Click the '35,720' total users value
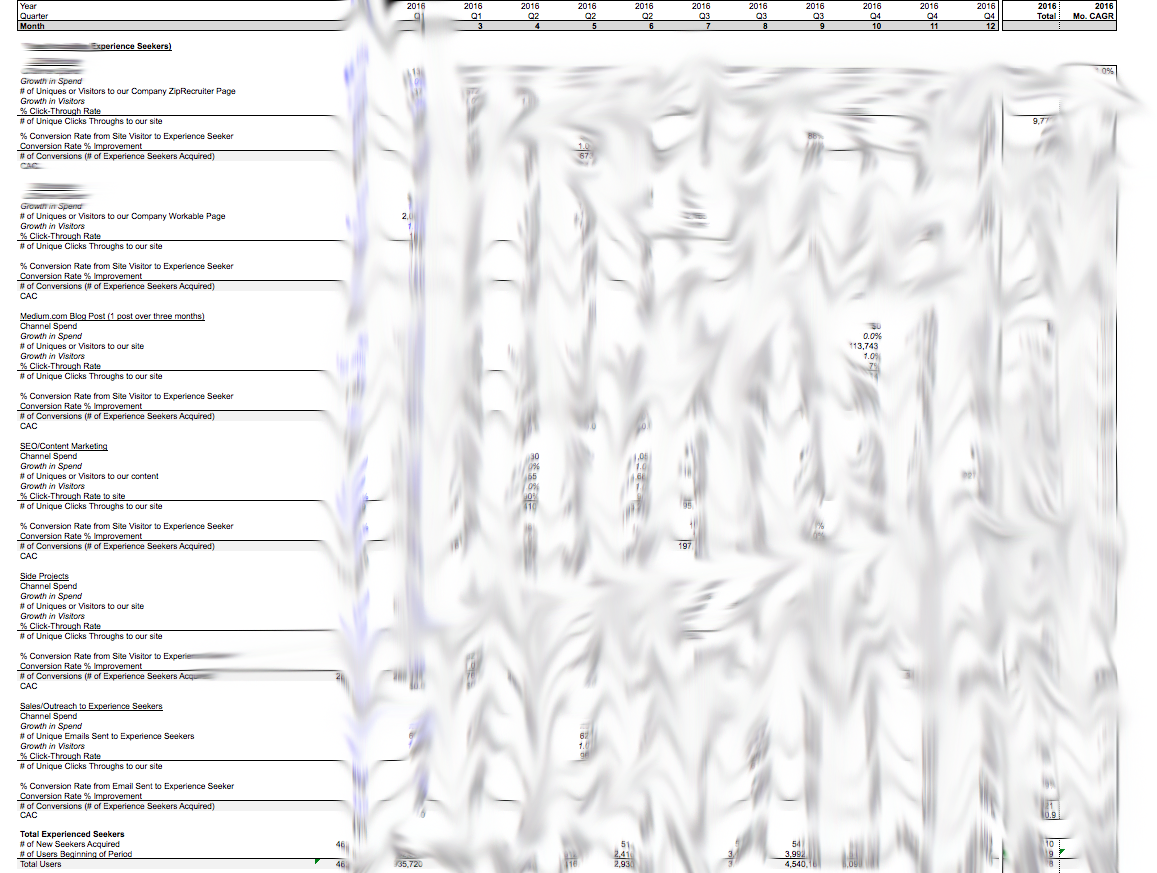The image size is (1157, 873). pos(410,864)
